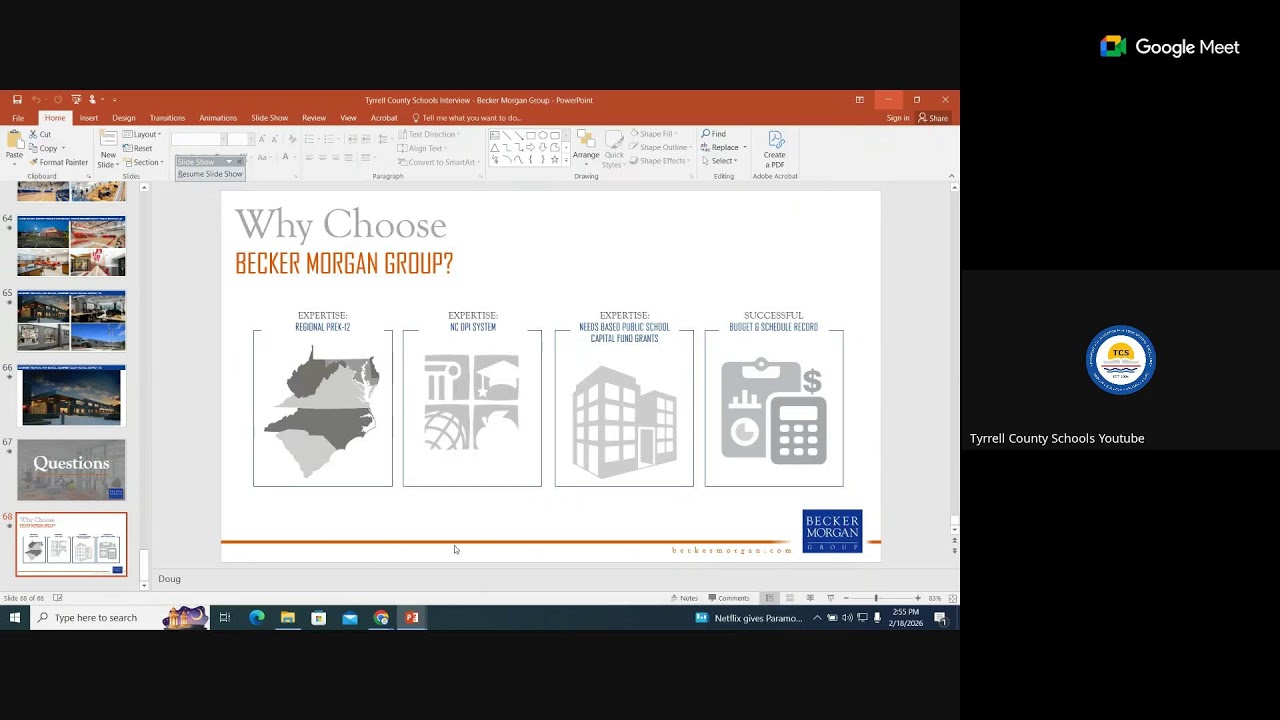This screenshot has height=720, width=1280.
Task: Pick the oval shape from gallery
Action: coord(543,135)
